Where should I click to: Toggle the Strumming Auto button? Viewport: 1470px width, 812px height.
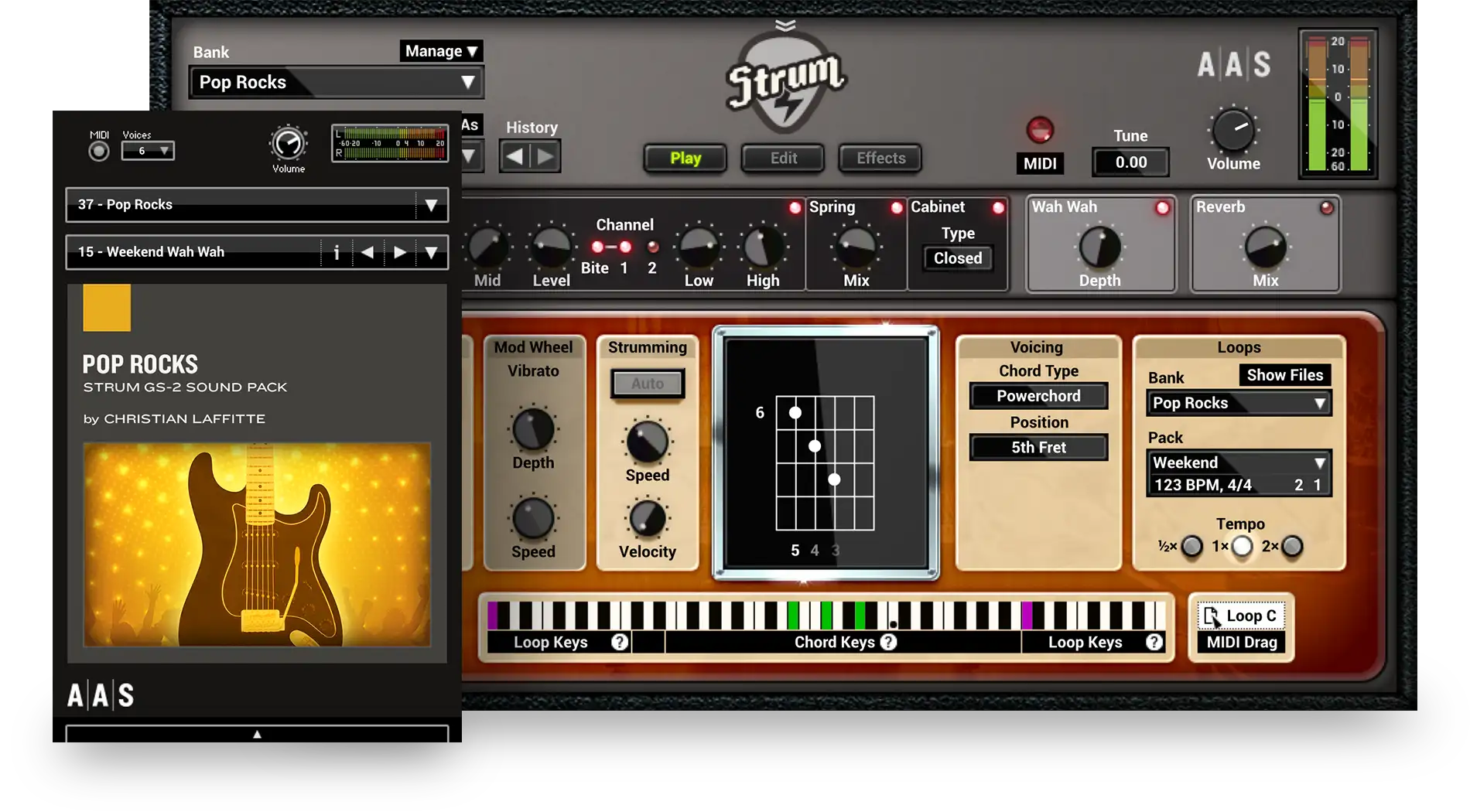pyautogui.click(x=648, y=384)
